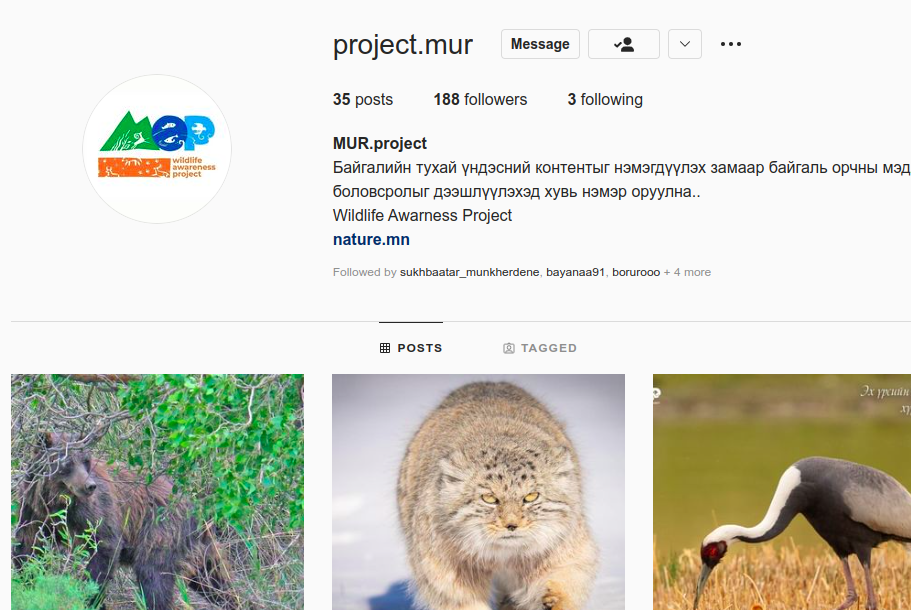Viewport: 911px width, 610px height.
Task: Click the 35 posts count
Action: click(363, 99)
